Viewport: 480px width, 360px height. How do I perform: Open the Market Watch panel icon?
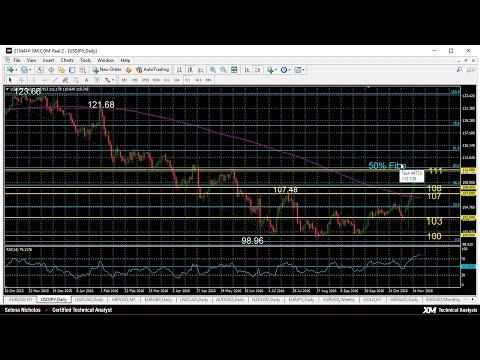point(40,70)
